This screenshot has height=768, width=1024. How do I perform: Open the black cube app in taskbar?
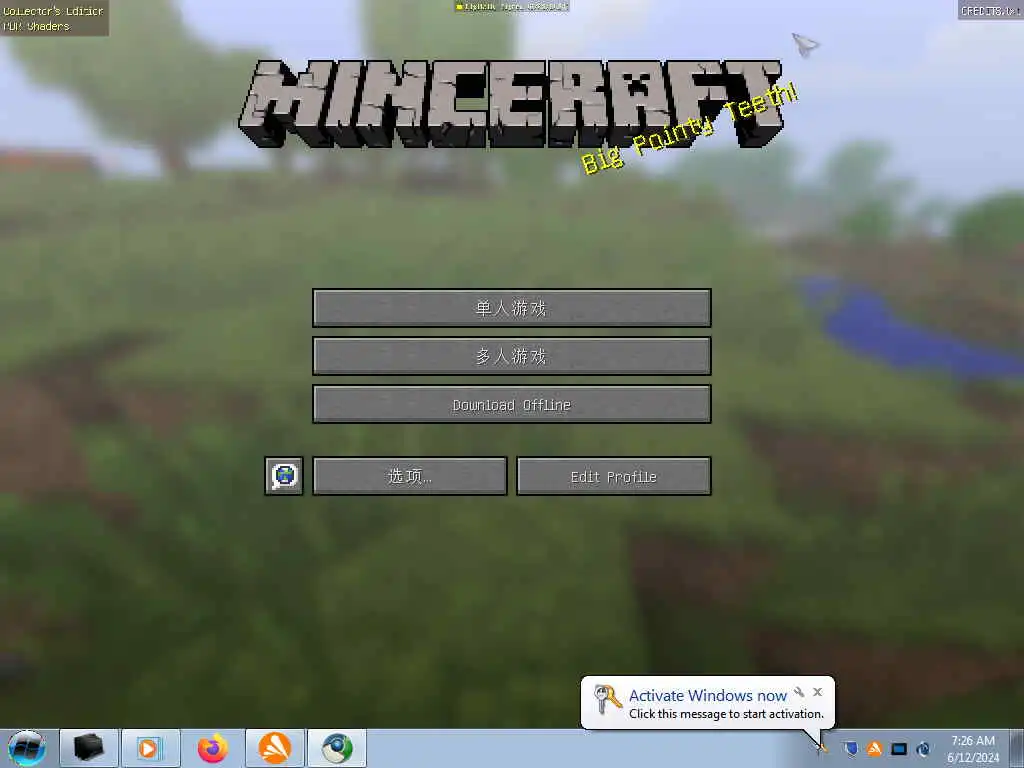pos(89,748)
